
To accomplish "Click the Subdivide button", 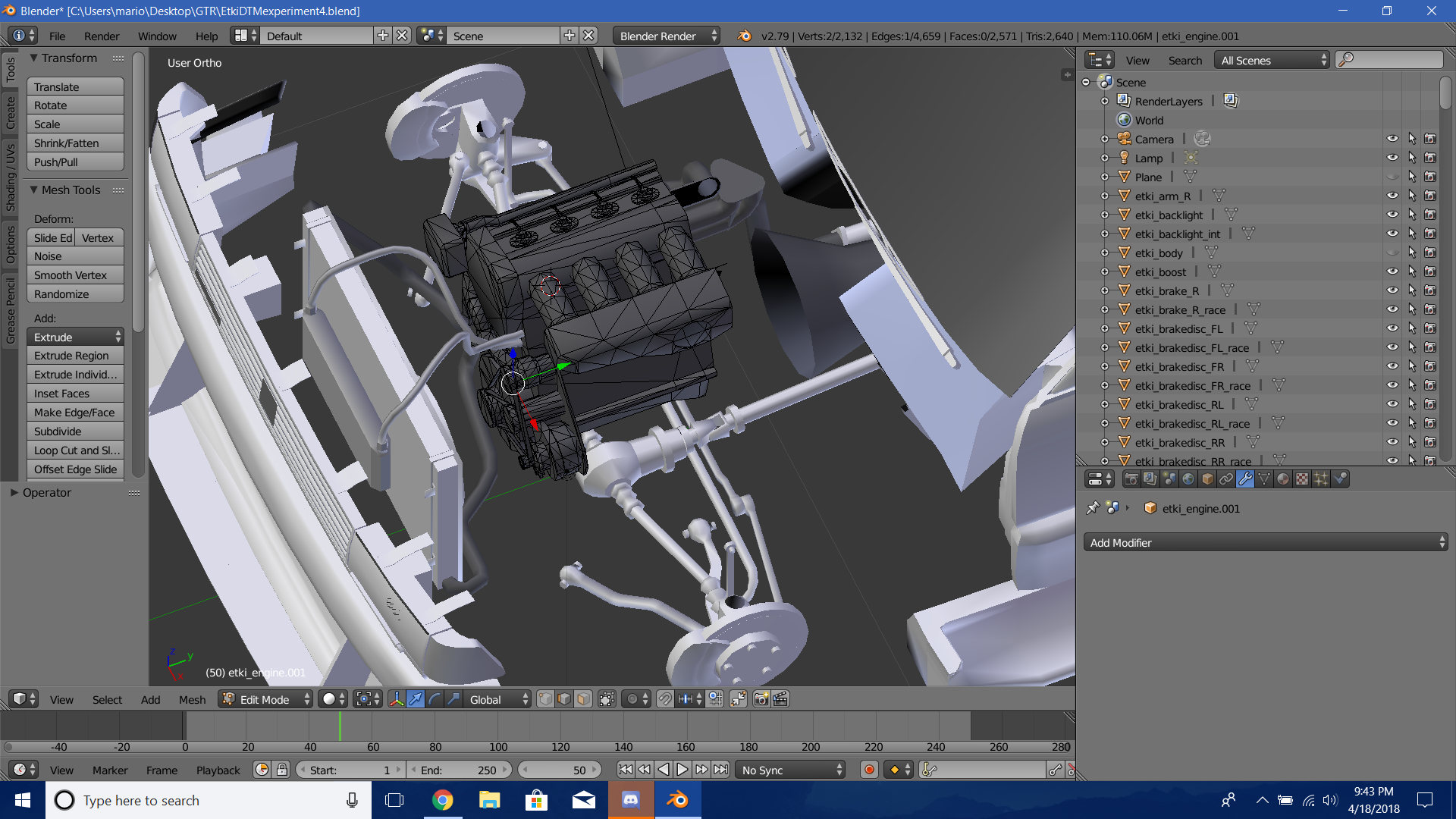I will [74, 431].
